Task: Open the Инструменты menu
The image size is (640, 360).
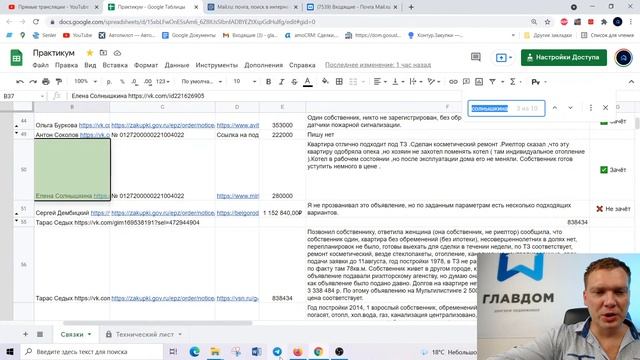Action: (x=216, y=65)
